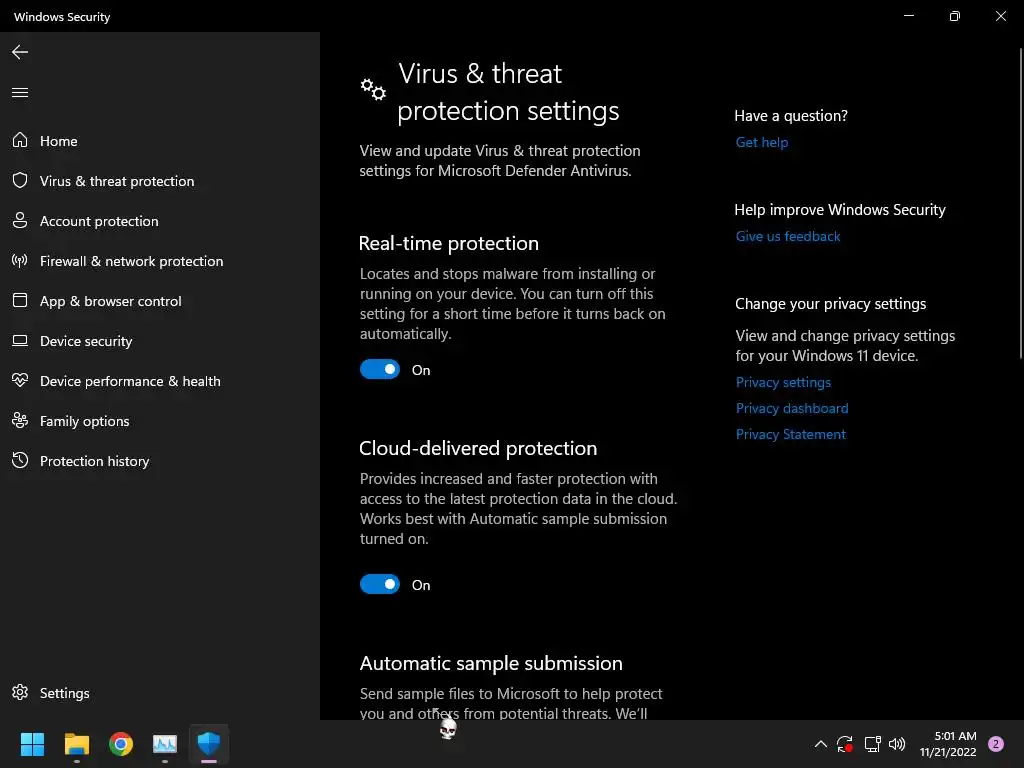
Task: Turn off Real-time protection toggle
Action: tap(379, 370)
